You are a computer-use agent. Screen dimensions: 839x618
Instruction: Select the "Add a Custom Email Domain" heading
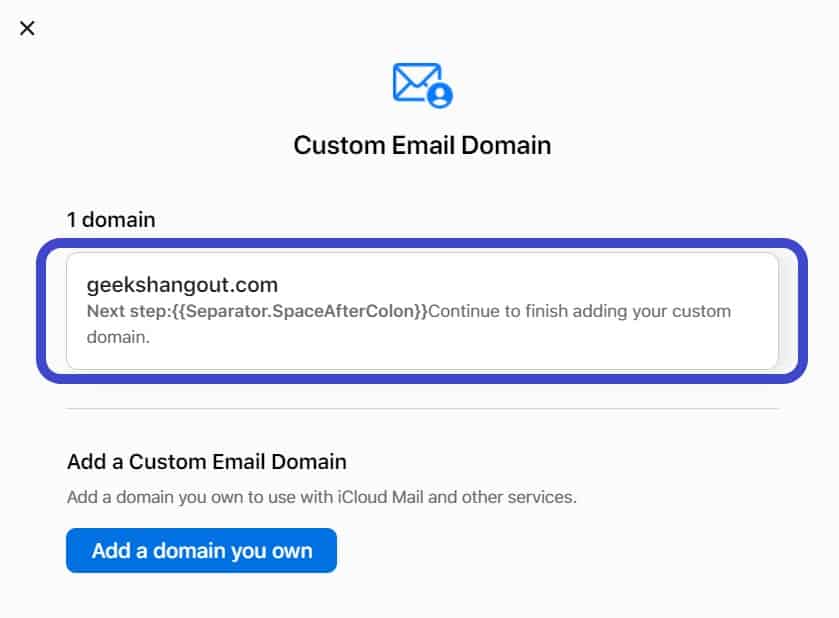pos(207,462)
